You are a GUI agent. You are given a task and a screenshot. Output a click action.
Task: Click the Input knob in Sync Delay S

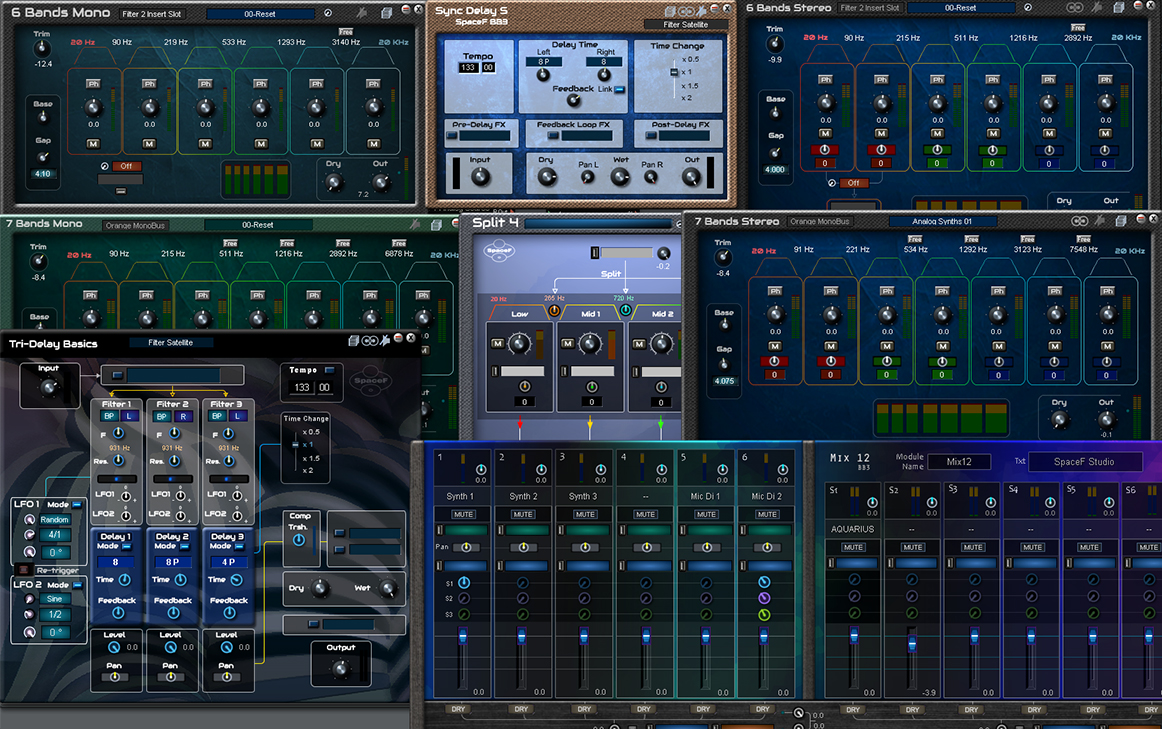[x=480, y=176]
